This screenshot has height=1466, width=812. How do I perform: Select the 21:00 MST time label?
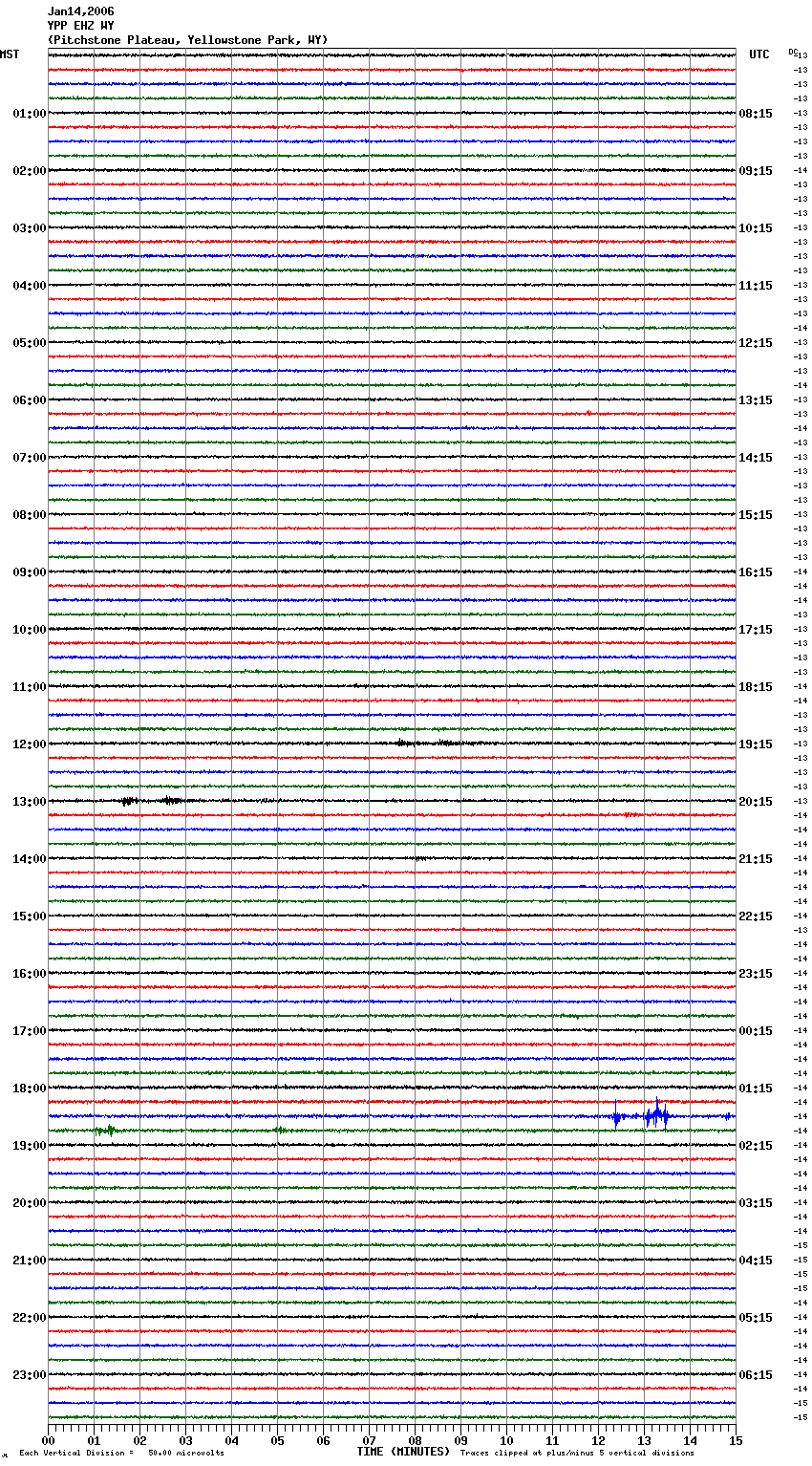[30, 1261]
